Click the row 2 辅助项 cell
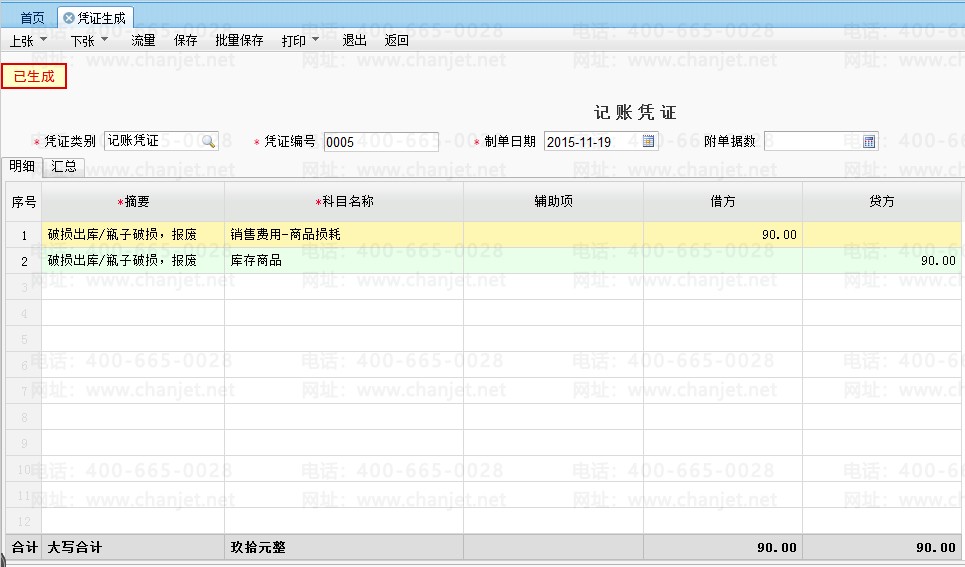 point(553,261)
